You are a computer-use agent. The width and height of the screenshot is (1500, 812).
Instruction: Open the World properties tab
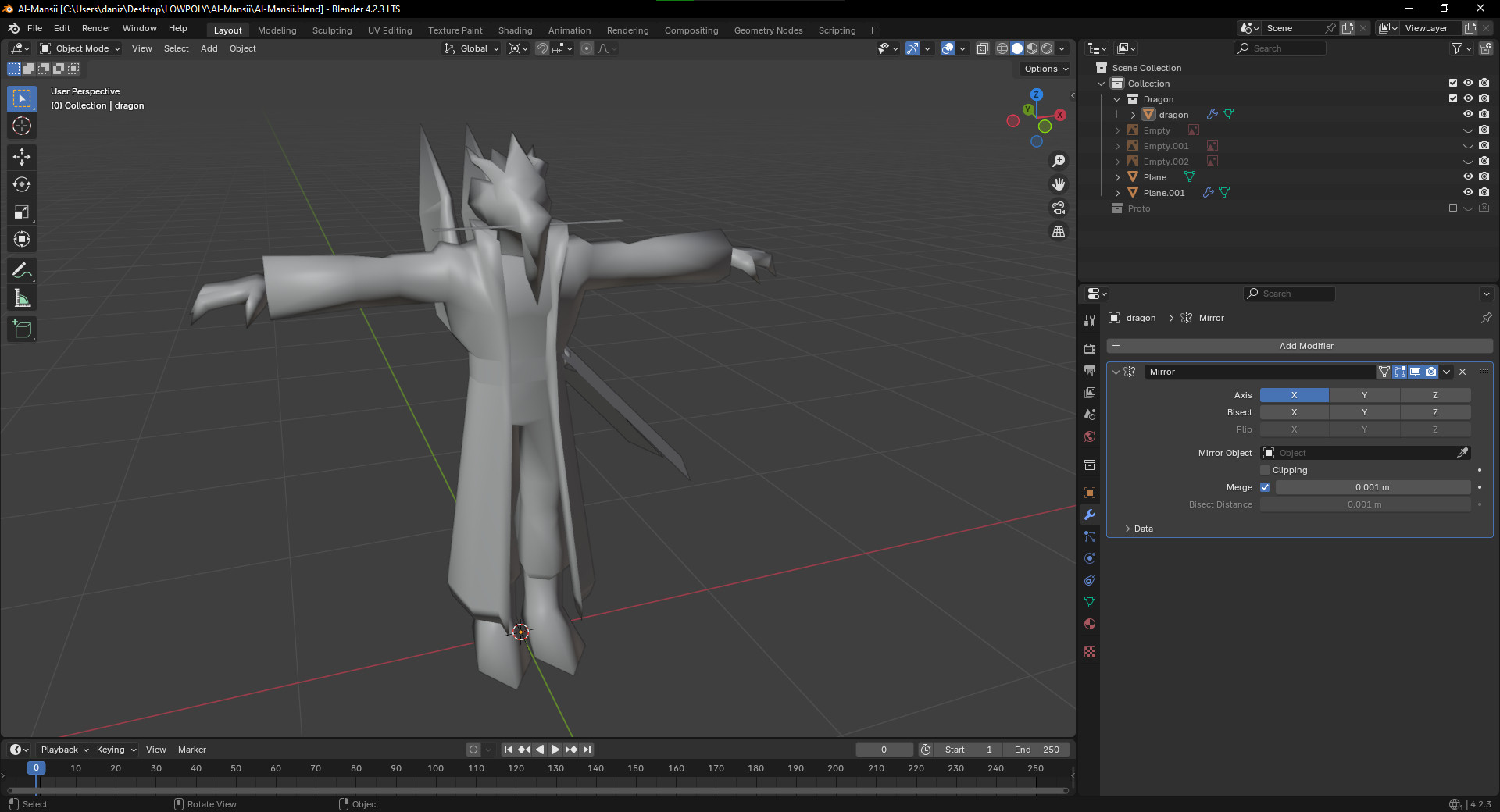click(1090, 436)
